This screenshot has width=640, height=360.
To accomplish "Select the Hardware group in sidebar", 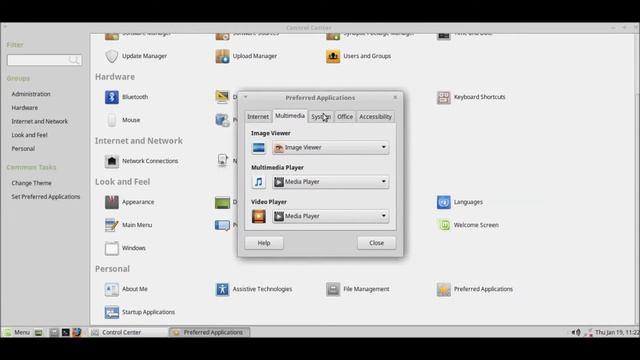I will [24, 108].
